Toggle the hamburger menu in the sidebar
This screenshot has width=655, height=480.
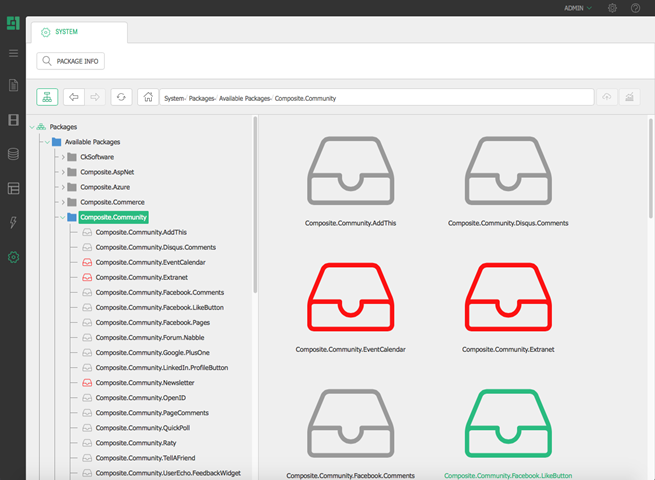pos(13,53)
